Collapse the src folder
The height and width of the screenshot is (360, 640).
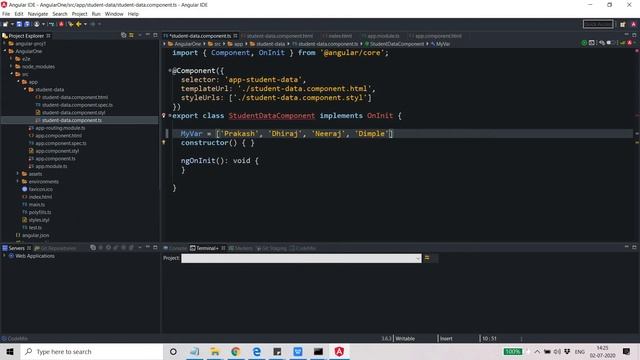(11, 74)
